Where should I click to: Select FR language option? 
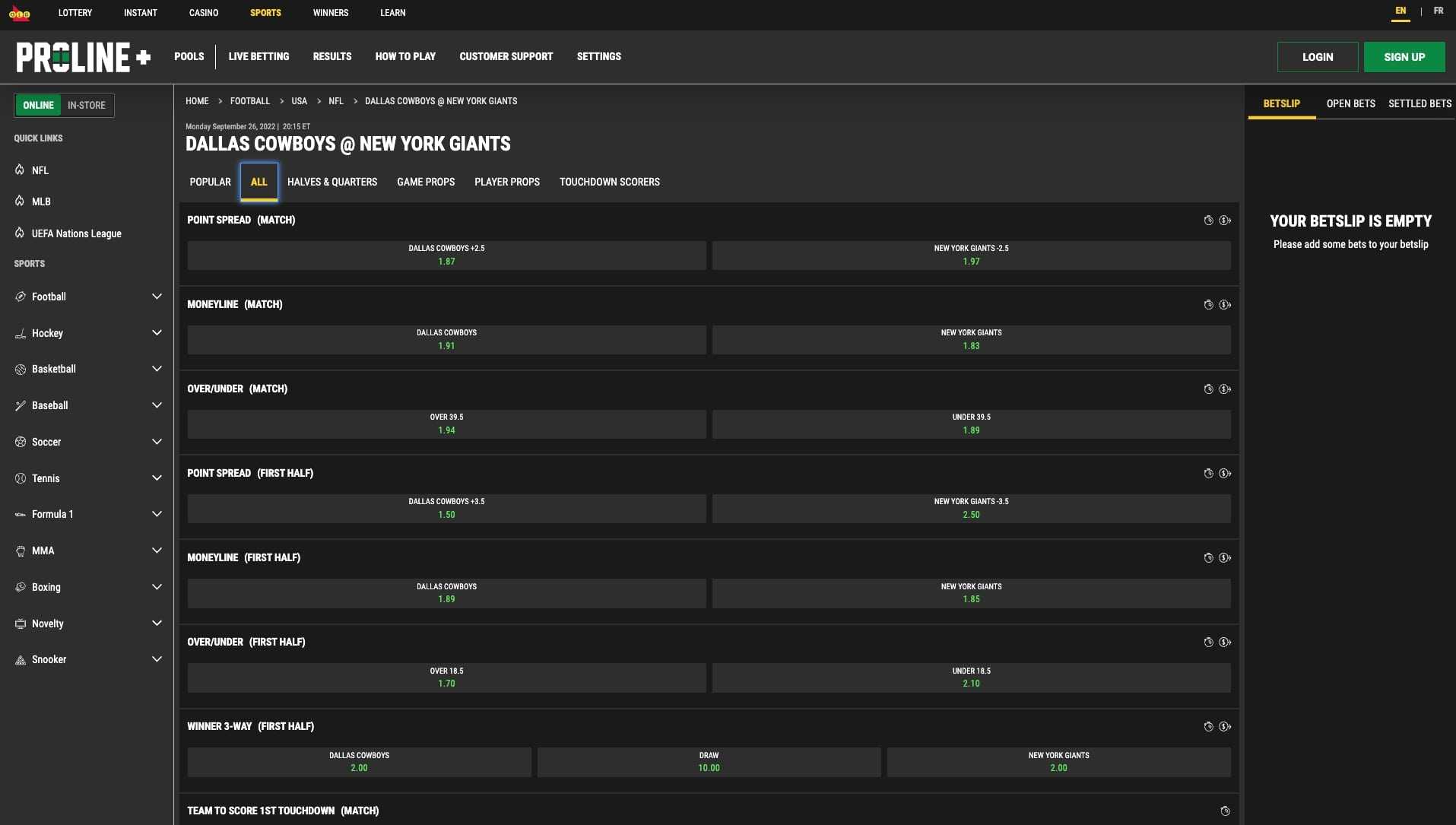point(1439,11)
